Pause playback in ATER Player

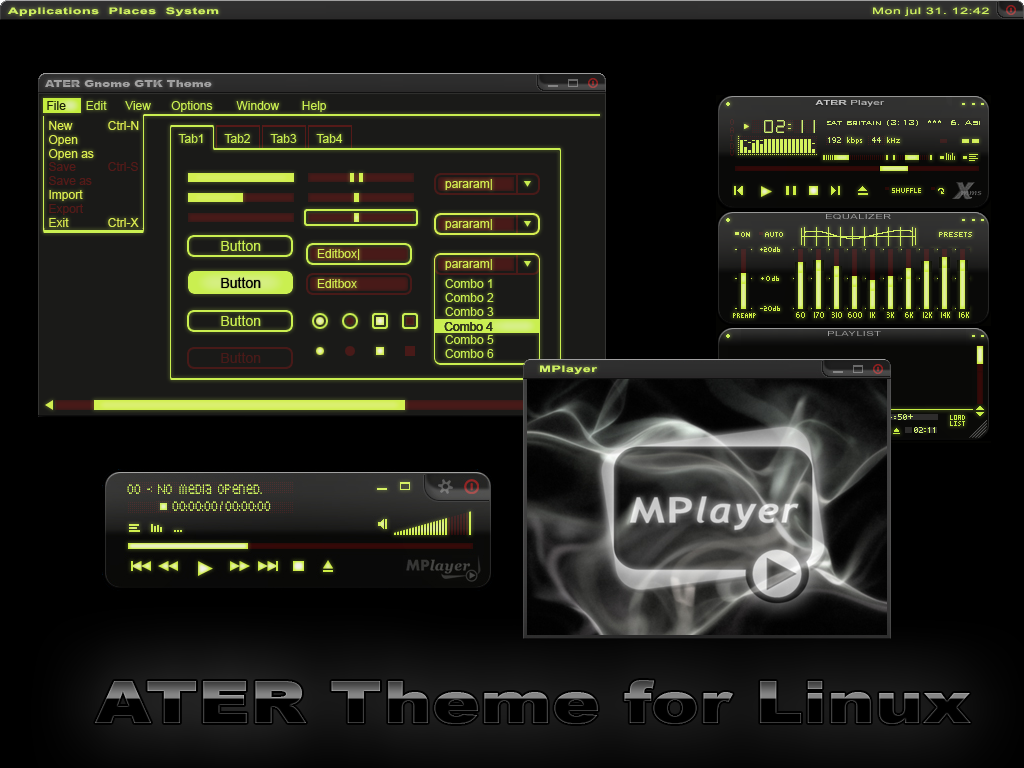[791, 191]
